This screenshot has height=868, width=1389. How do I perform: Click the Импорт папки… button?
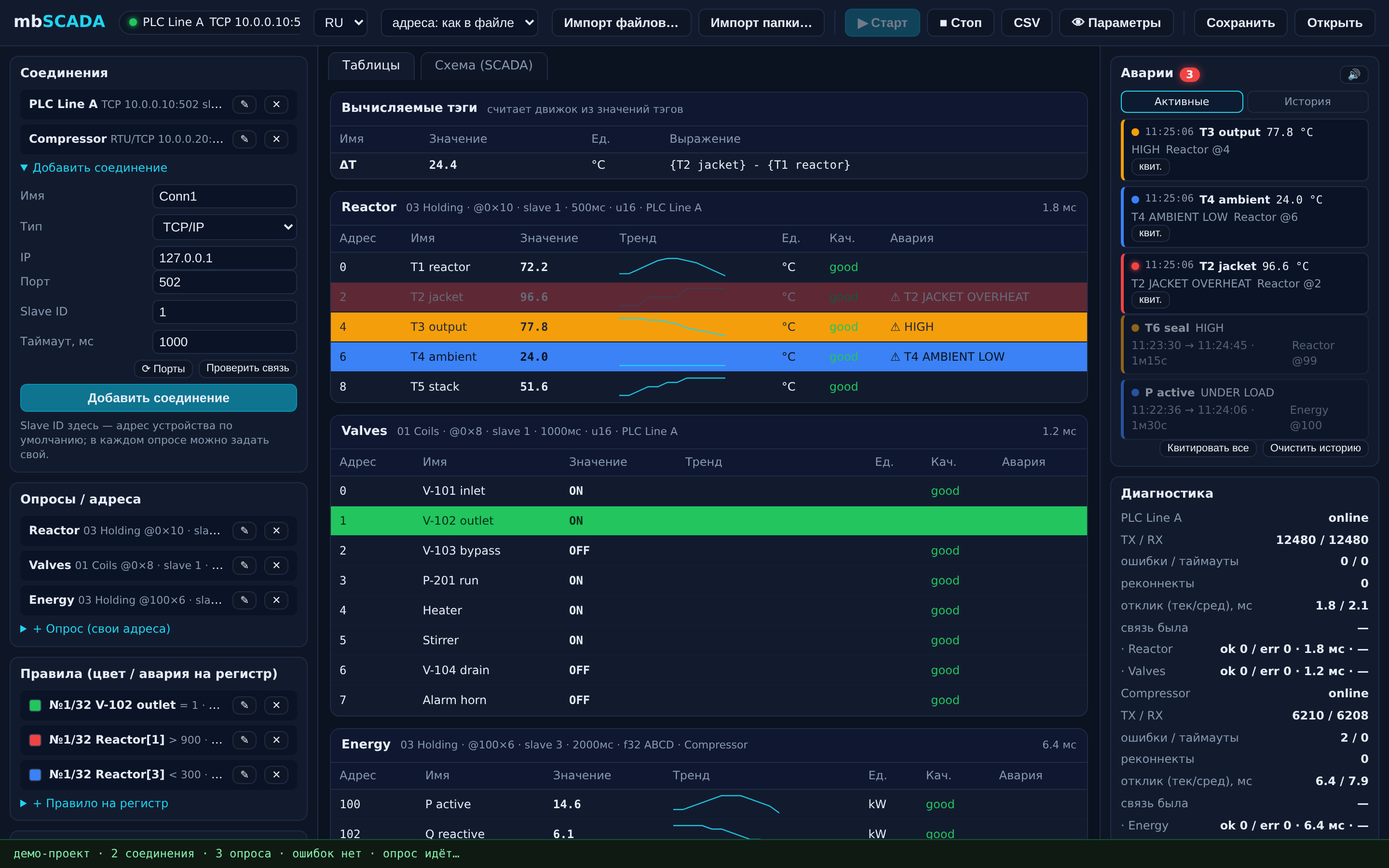pos(761,23)
